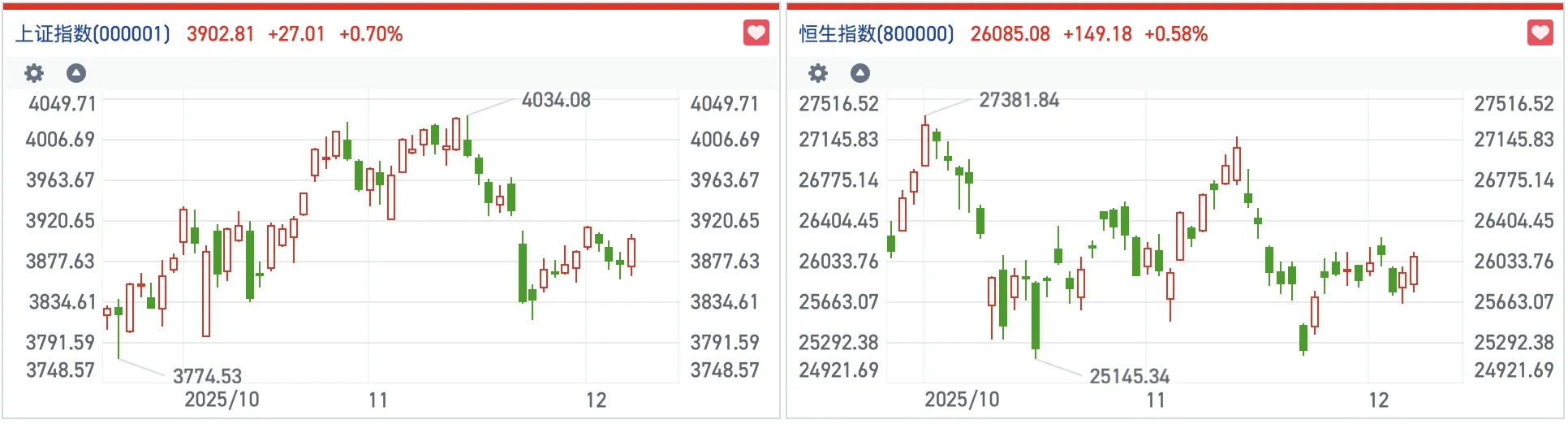
Task: Click the 4034.08 high point label
Action: [556, 100]
